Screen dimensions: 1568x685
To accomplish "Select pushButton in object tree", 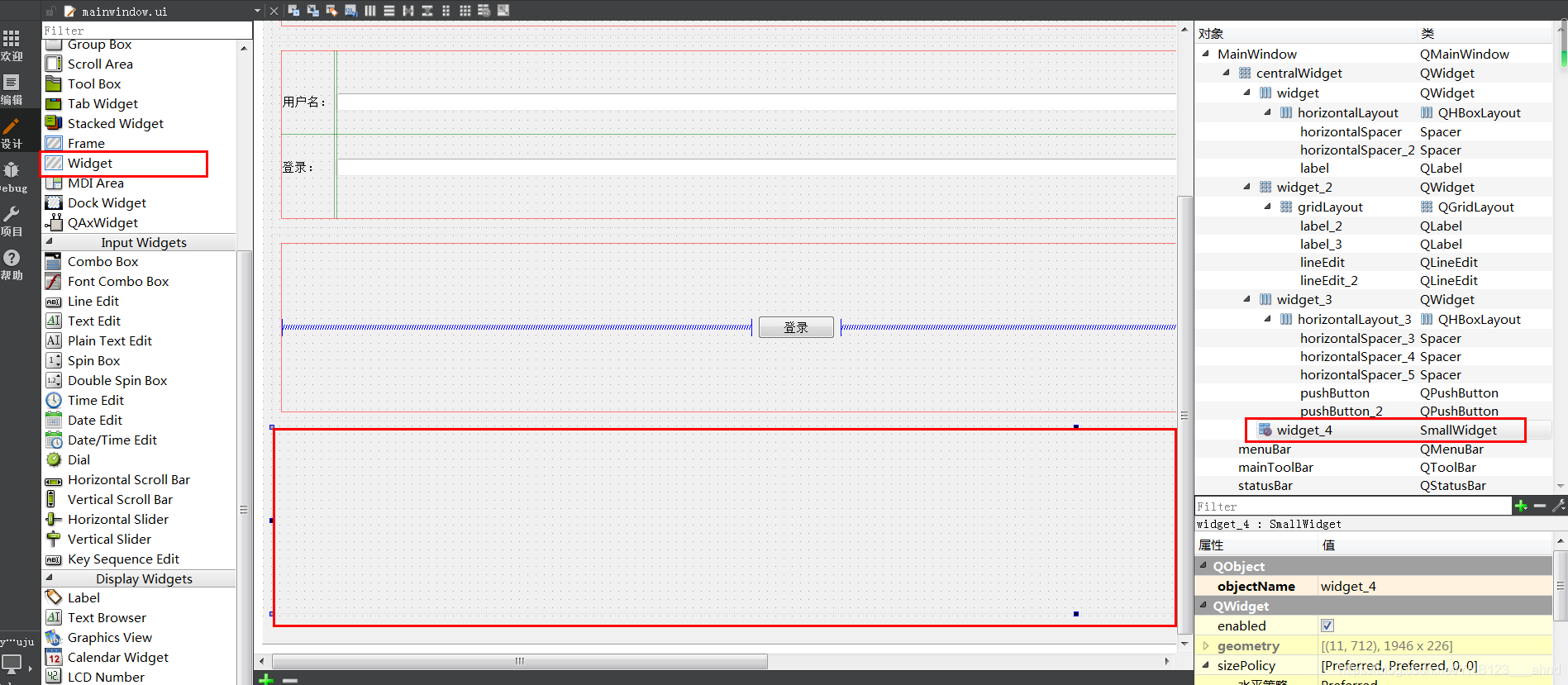I will click(x=1334, y=392).
